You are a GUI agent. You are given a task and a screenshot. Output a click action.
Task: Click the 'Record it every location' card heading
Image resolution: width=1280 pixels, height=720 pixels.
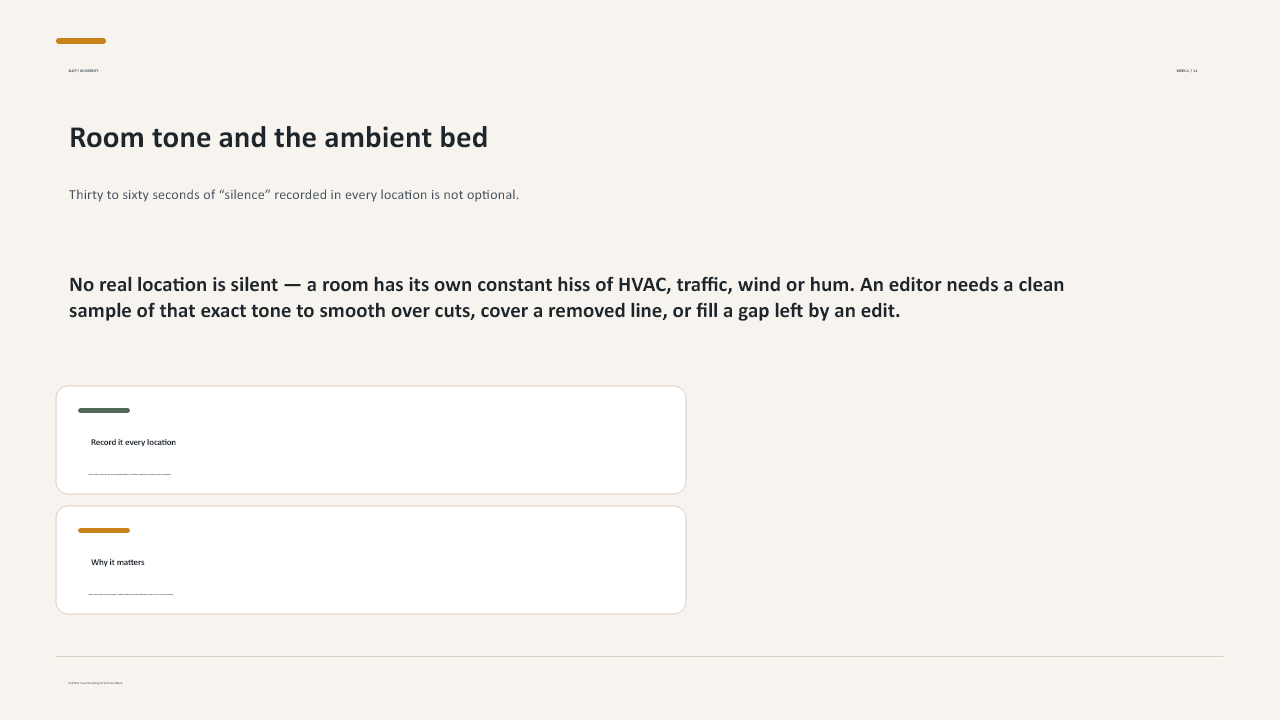[133, 442]
